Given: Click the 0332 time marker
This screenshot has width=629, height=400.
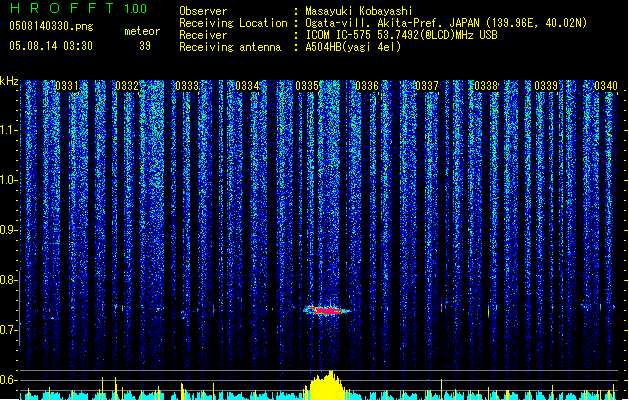Looking at the screenshot, I should point(127,85).
